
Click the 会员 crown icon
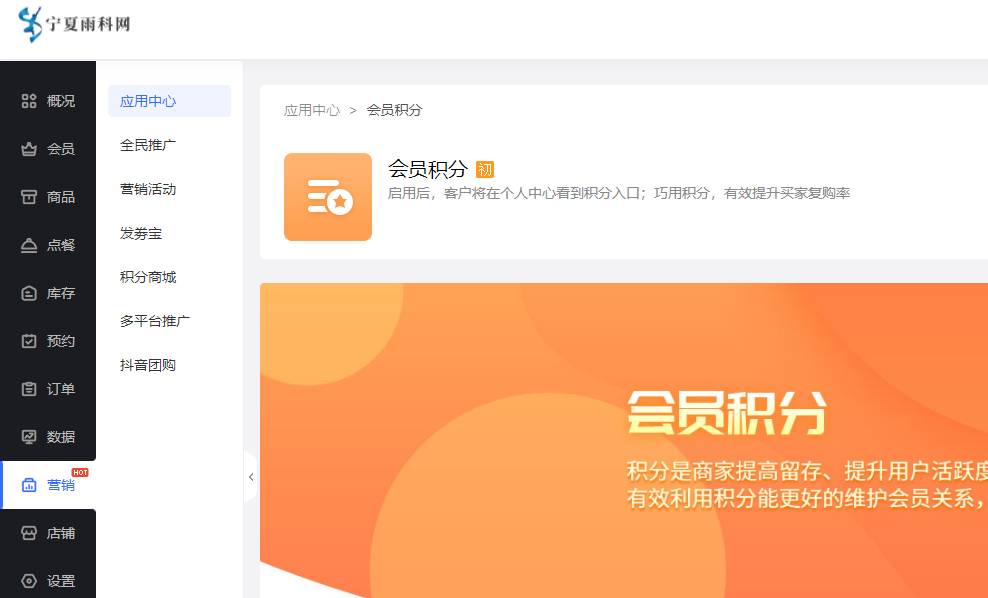[29, 149]
